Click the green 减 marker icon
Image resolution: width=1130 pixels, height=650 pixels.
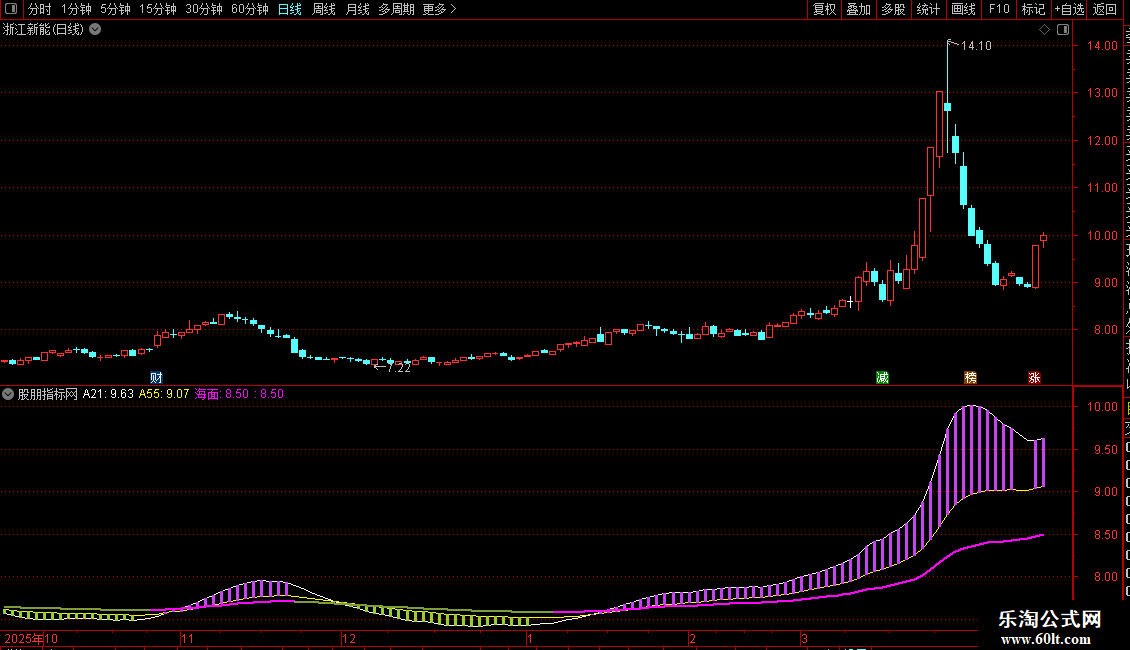point(882,378)
